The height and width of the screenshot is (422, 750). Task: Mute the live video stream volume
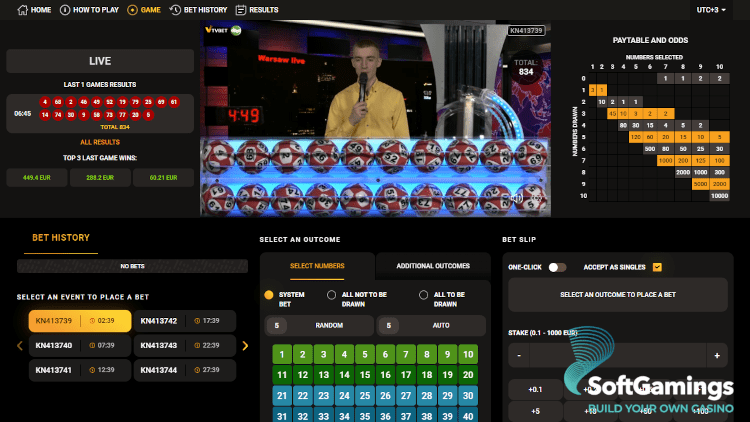pos(517,197)
